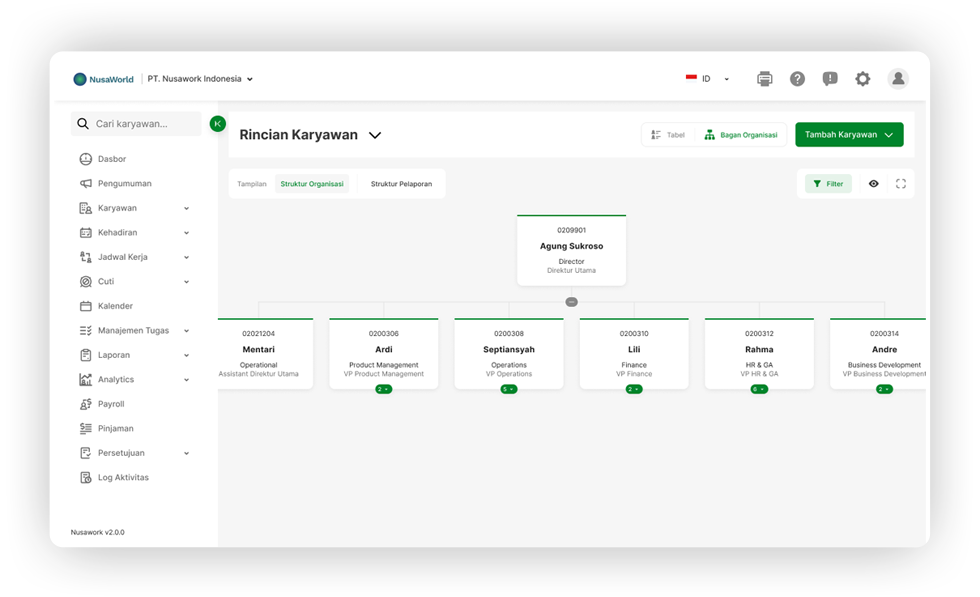This screenshot has height=597, width=980.
Task: Select the Struktur Pelaporan tab
Action: click(401, 184)
